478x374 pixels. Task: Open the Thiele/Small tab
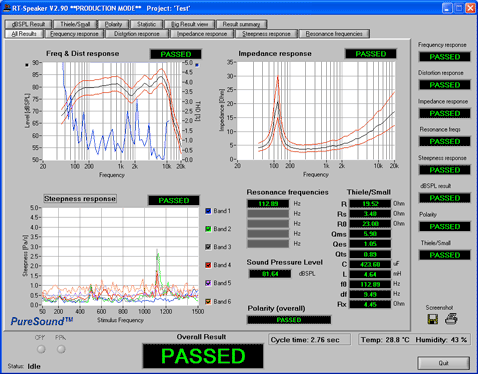tap(75, 24)
